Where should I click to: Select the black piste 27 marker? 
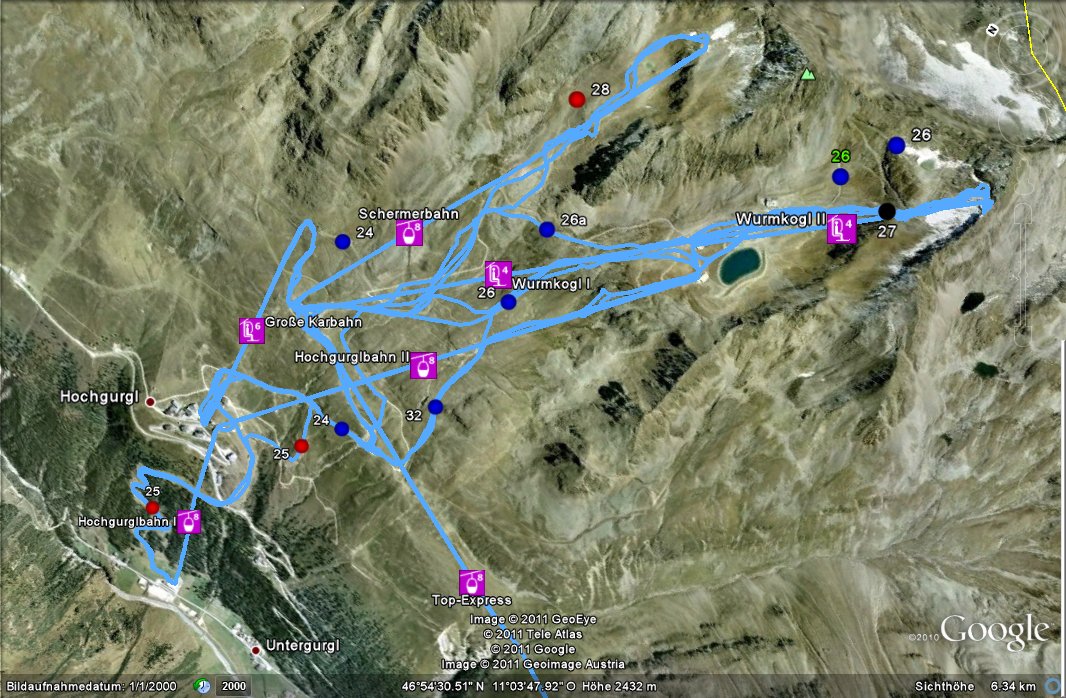pos(887,211)
